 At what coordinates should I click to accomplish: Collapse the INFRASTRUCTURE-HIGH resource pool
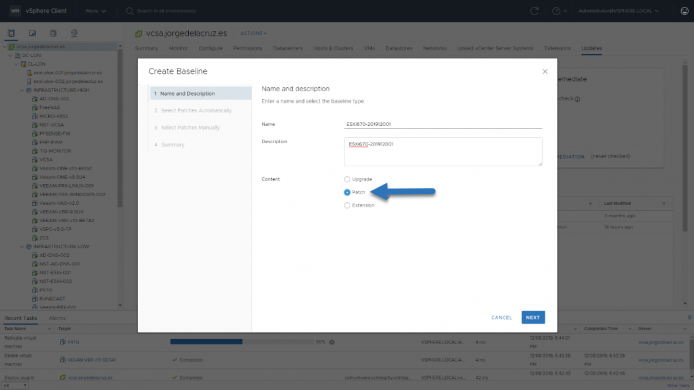tap(22, 90)
